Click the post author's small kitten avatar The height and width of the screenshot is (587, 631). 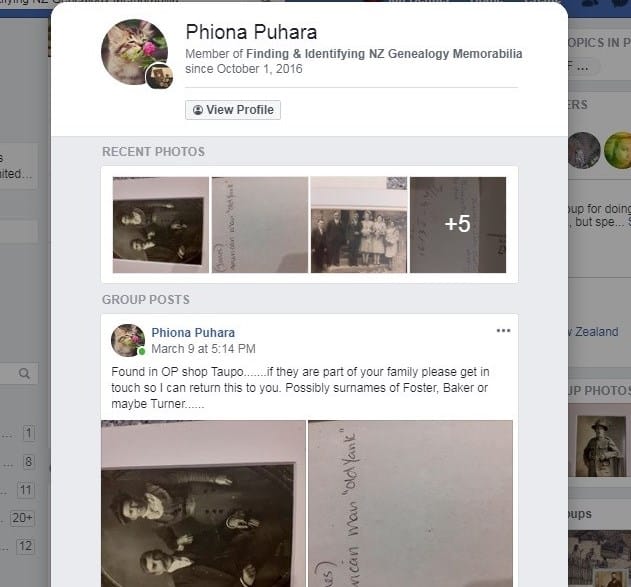(x=128, y=340)
